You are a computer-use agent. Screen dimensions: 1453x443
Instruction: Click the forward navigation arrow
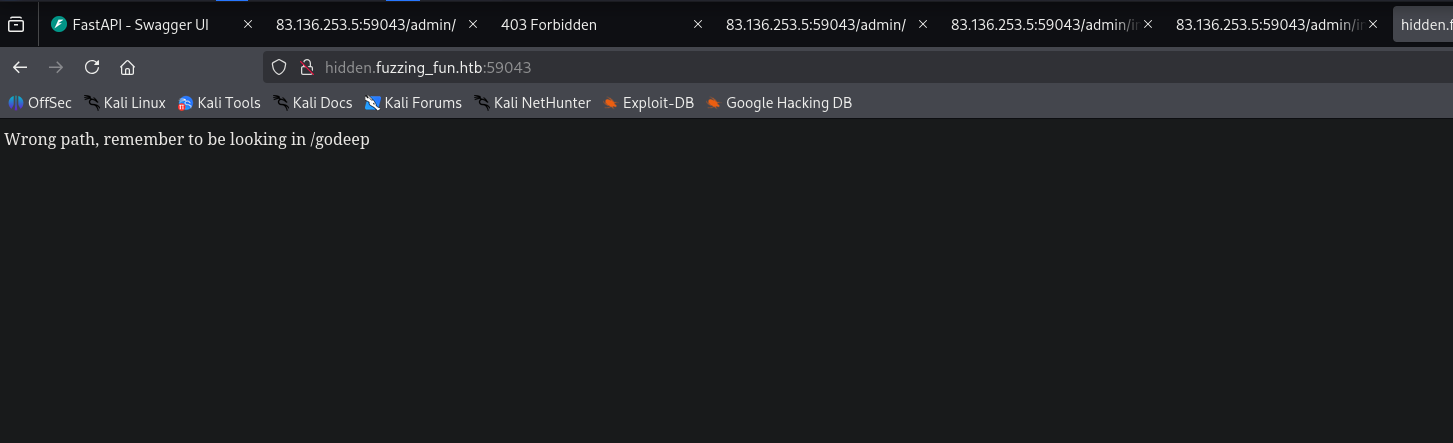point(56,68)
